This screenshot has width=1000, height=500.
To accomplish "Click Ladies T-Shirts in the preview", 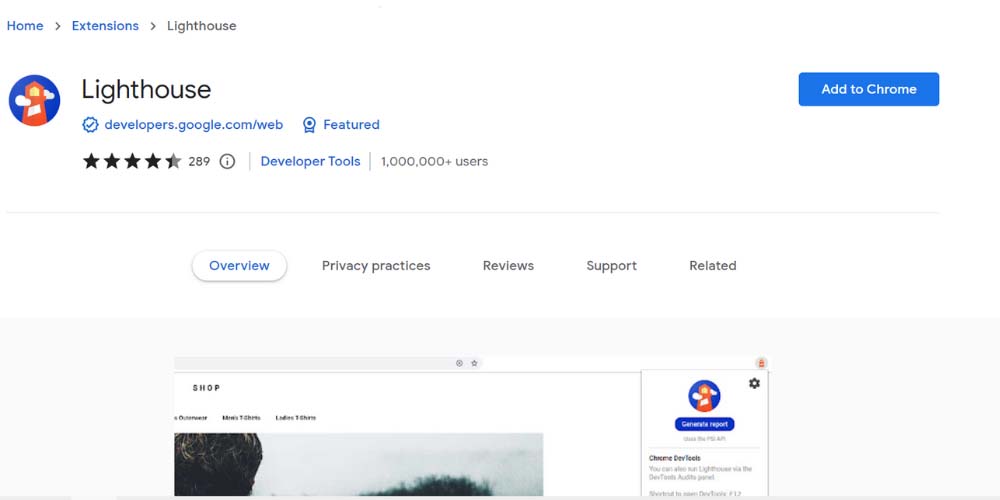I will tap(295, 418).
